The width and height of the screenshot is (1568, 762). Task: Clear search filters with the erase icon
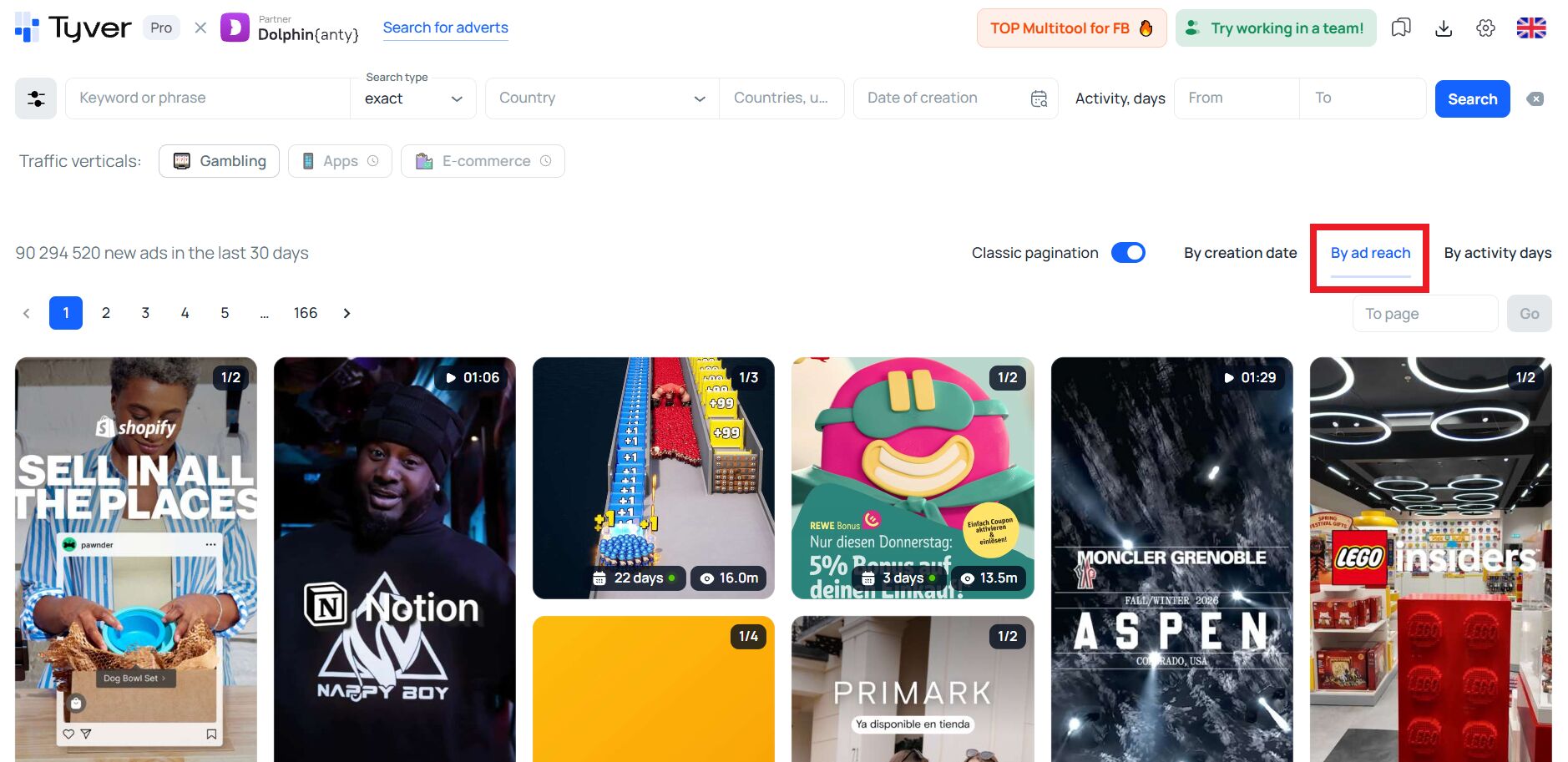[x=1535, y=98]
